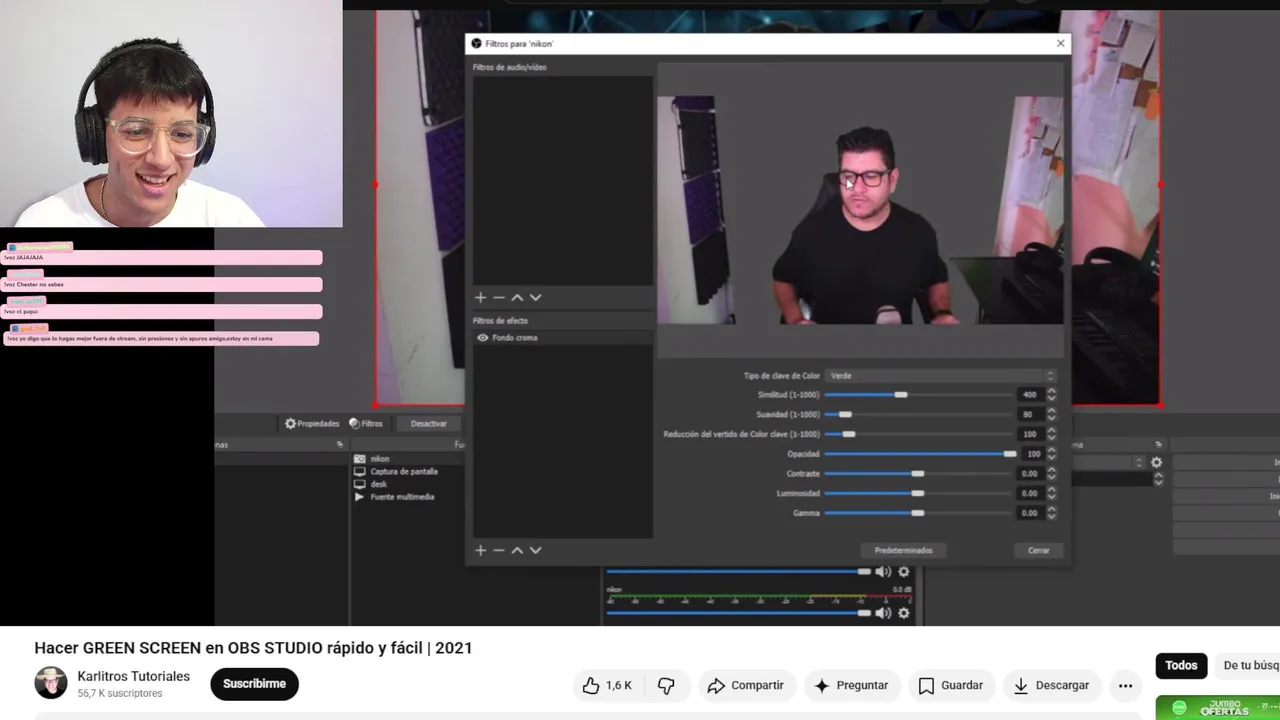Decrease Gamma using its stepper down arrow
The width and height of the screenshot is (1280, 720).
pos(1051,516)
